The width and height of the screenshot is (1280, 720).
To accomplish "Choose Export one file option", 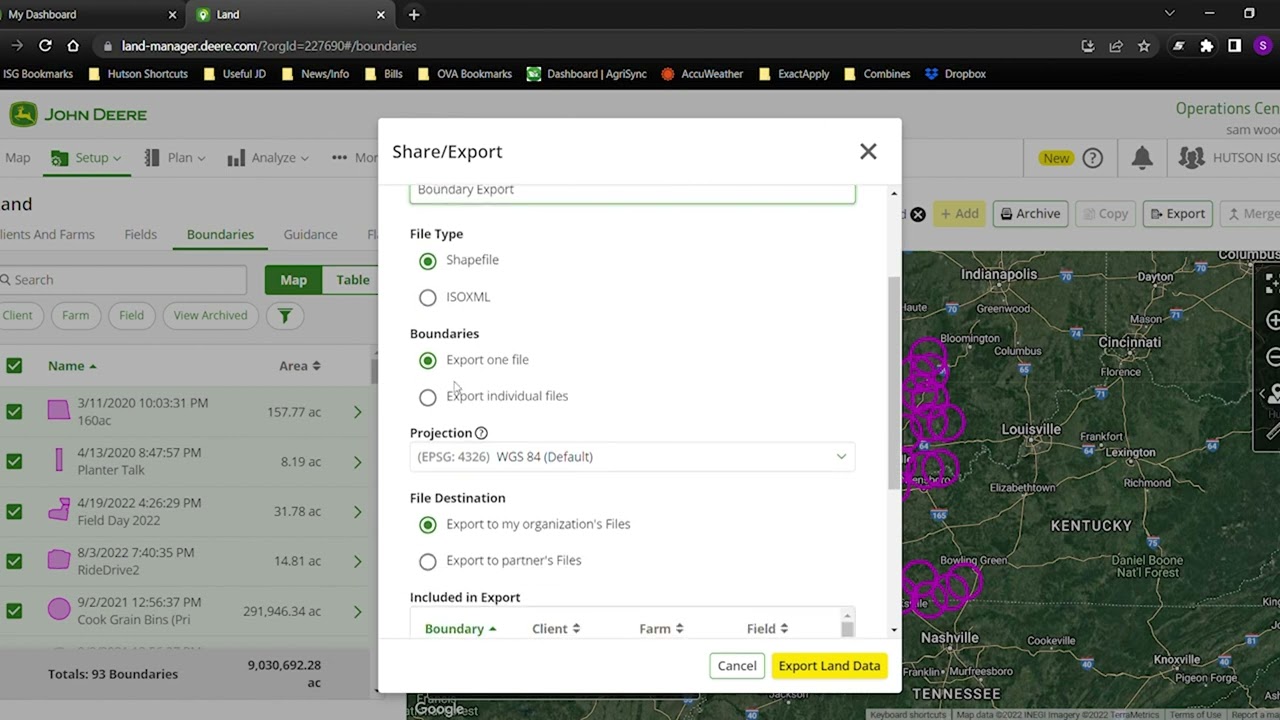I will [x=428, y=360].
